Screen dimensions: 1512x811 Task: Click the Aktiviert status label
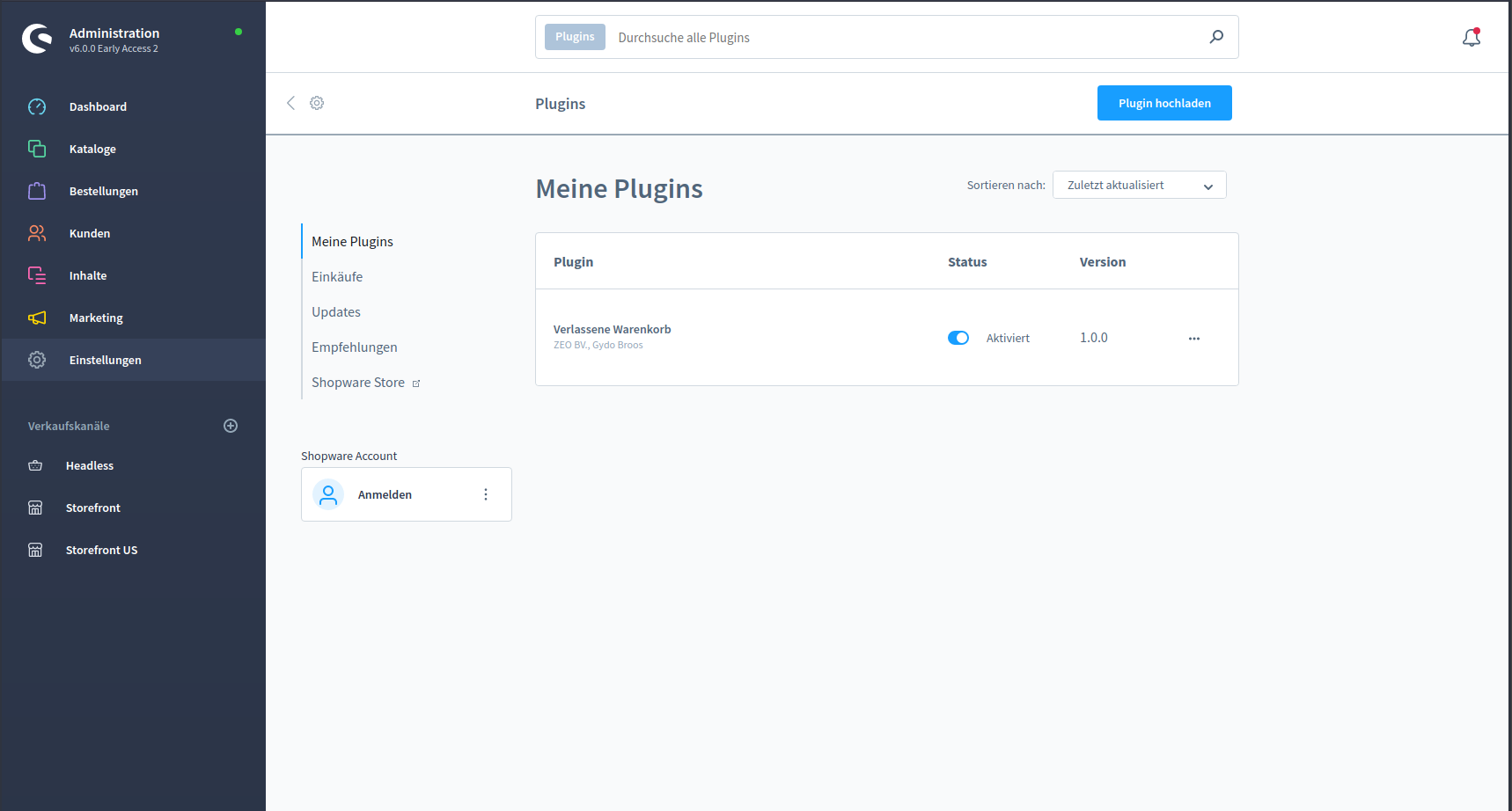pyautogui.click(x=1008, y=338)
